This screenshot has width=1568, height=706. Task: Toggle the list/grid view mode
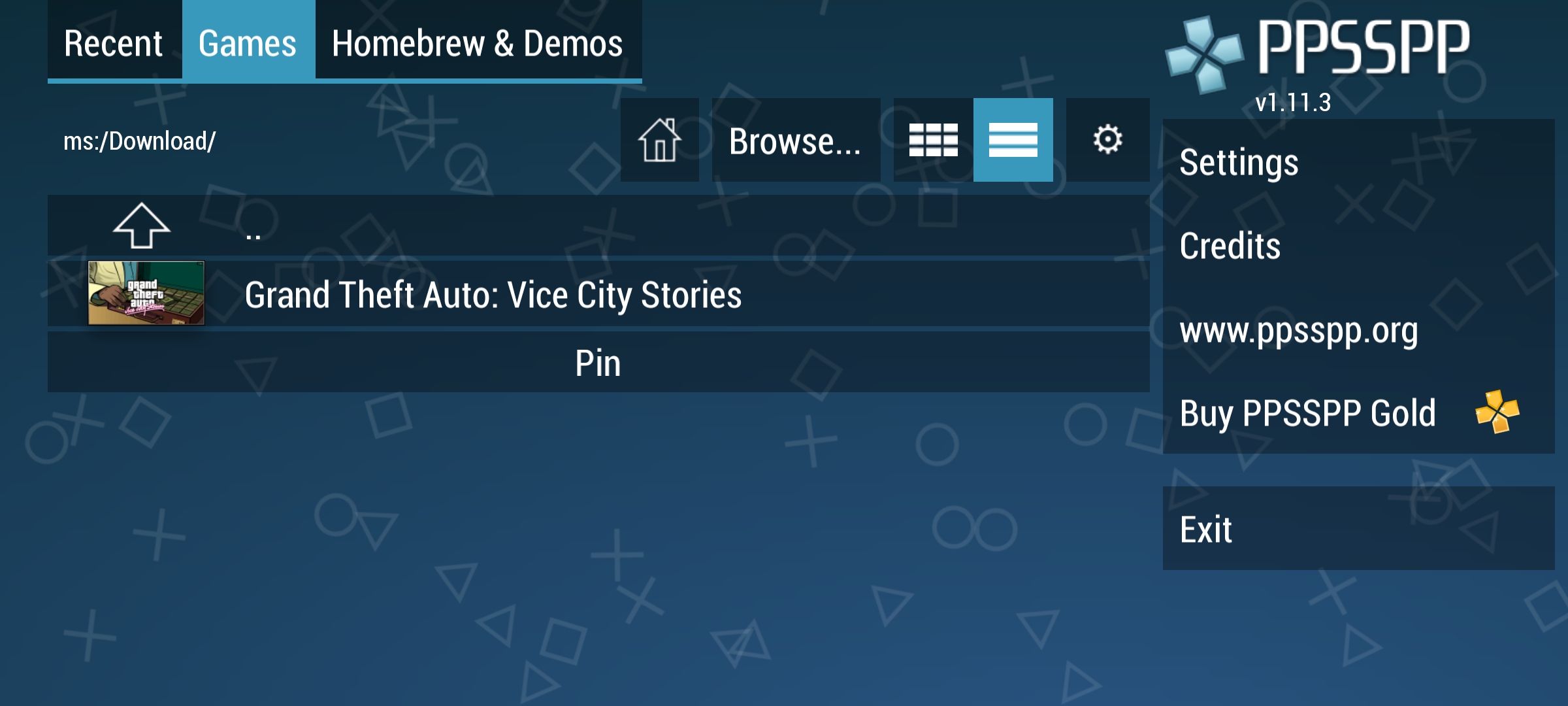929,140
